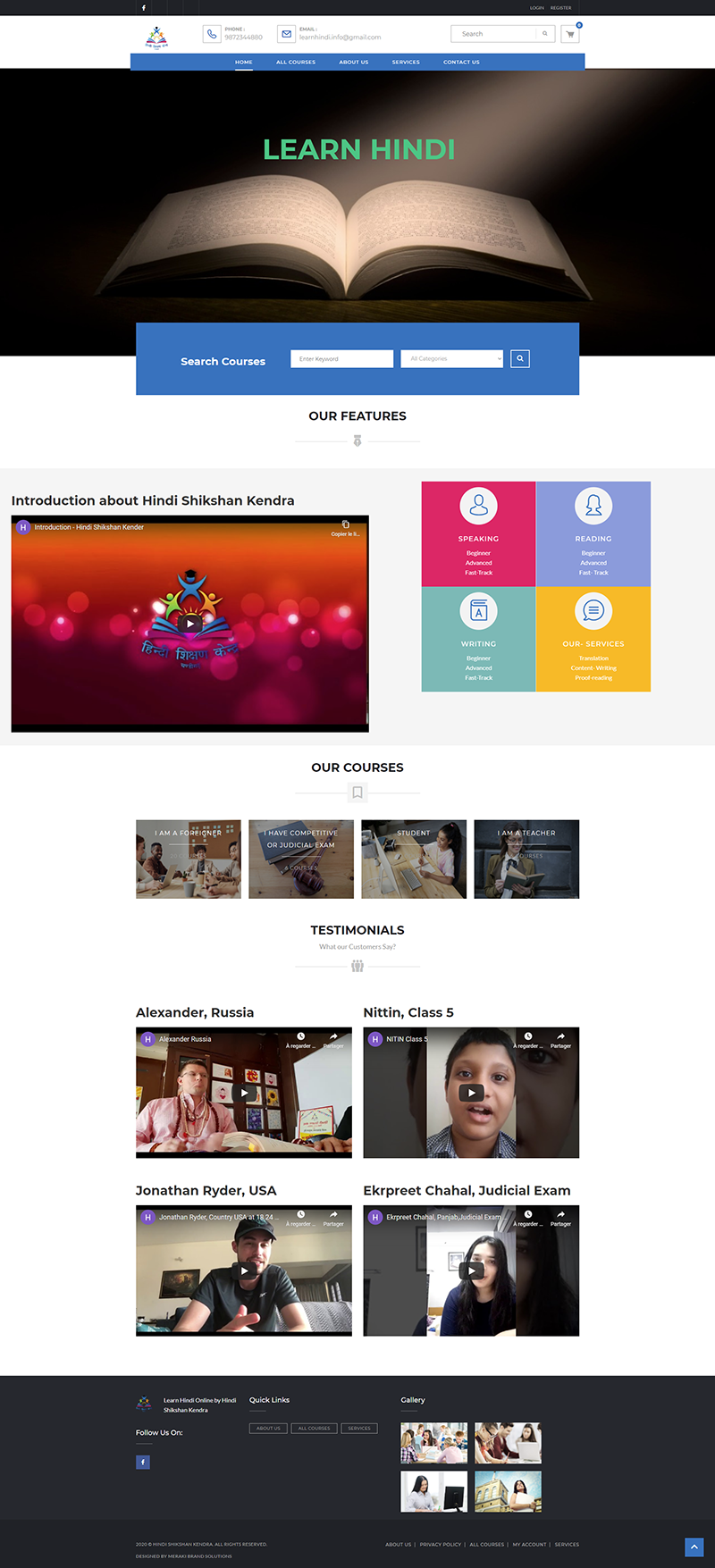Open the shopping cart icon
Image resolution: width=715 pixels, height=1568 pixels.
570,35
